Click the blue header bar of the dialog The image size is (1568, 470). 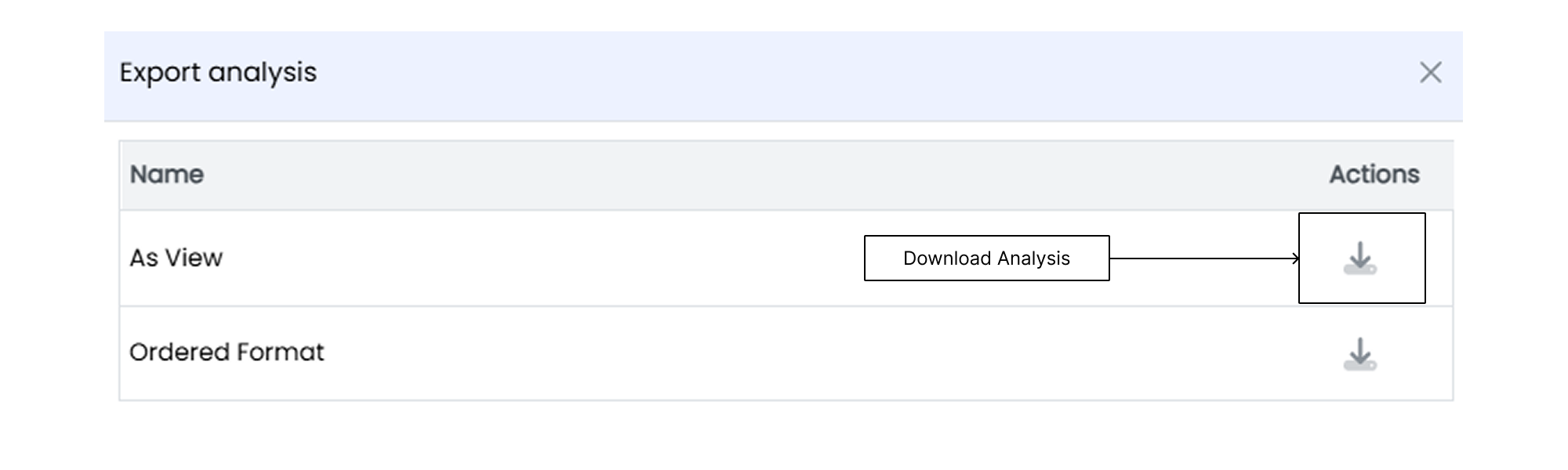click(783, 76)
